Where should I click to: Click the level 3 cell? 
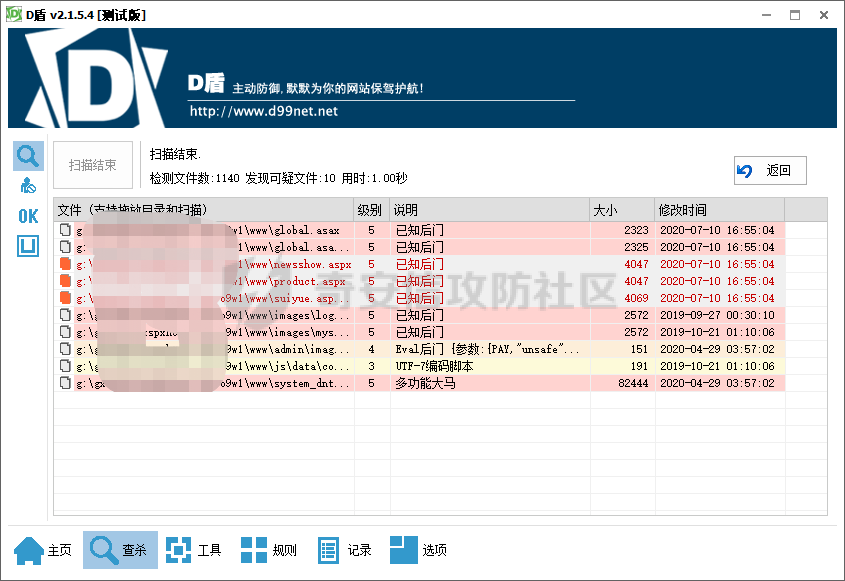coord(371,366)
